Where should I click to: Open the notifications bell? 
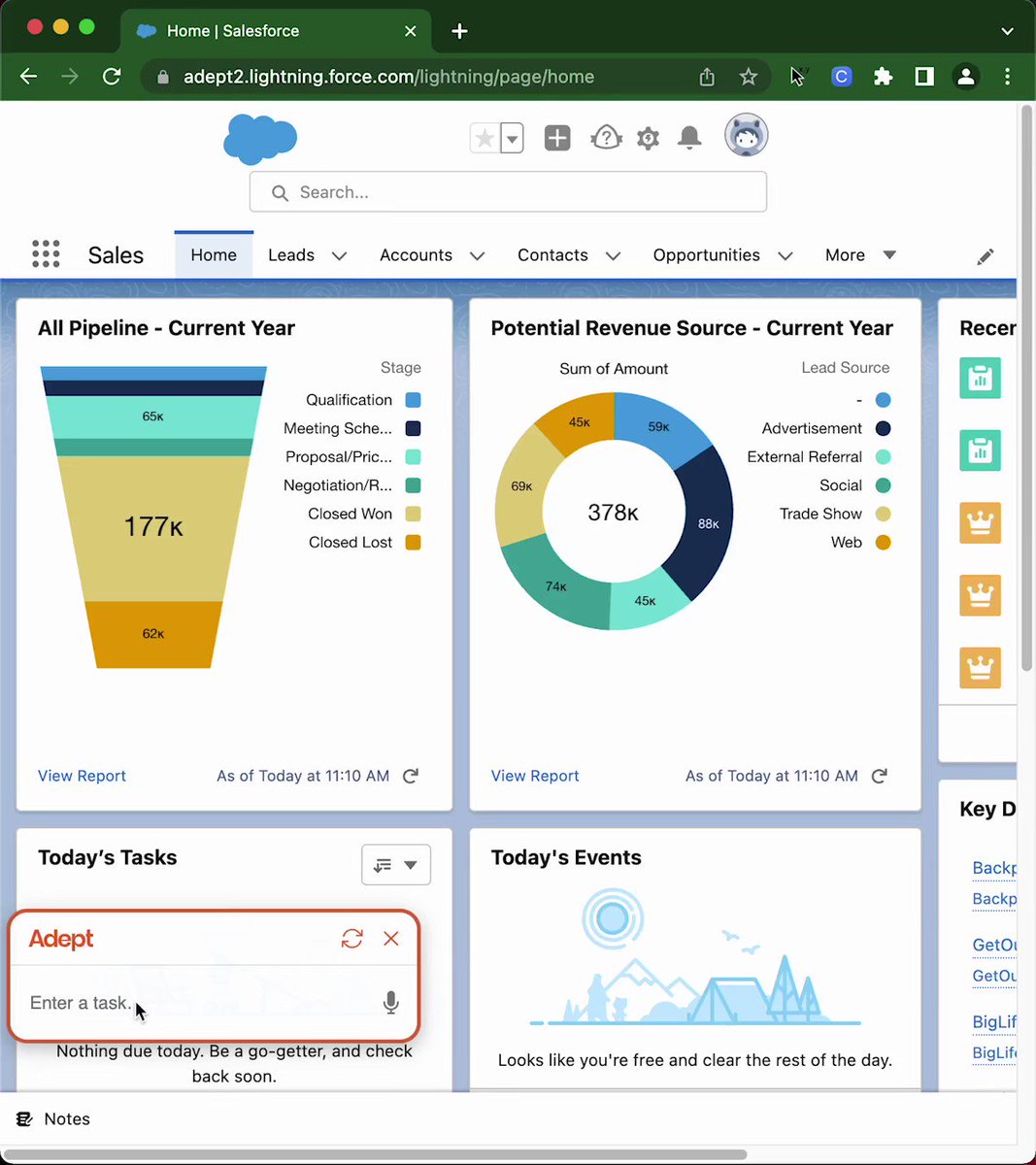(689, 138)
